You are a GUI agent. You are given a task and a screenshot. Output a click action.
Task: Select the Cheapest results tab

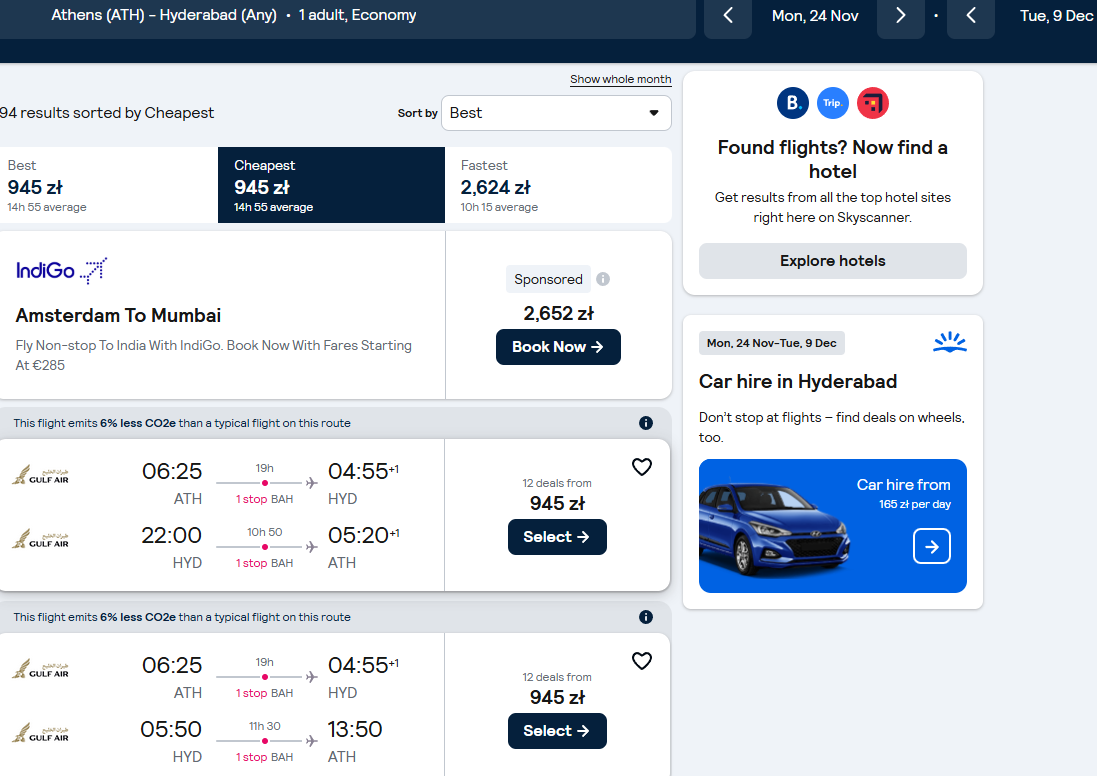click(332, 185)
